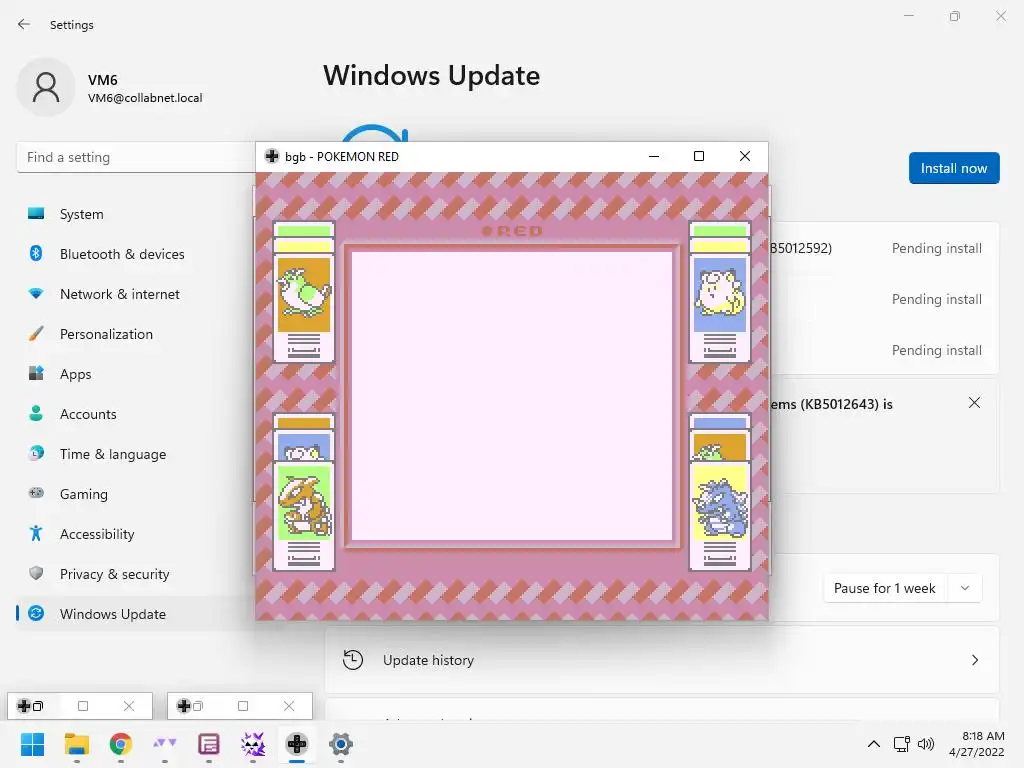Screen dimensions: 1024x768
Task: Click the VM6 user profile avatar
Action: 46,87
